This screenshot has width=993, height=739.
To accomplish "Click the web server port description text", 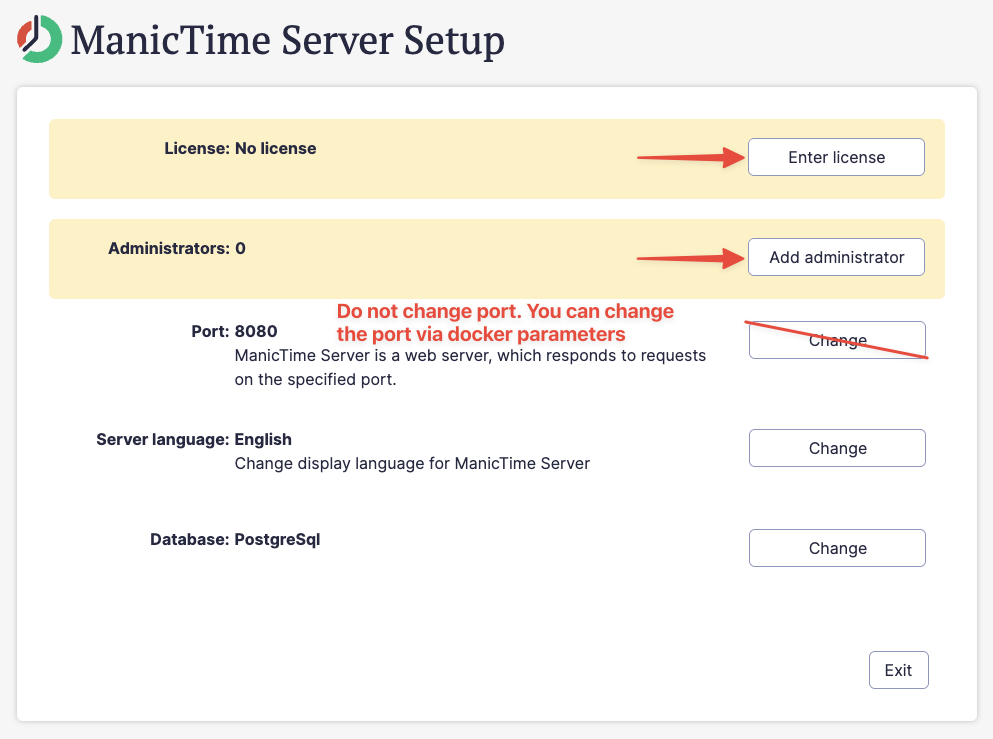I will coord(470,367).
